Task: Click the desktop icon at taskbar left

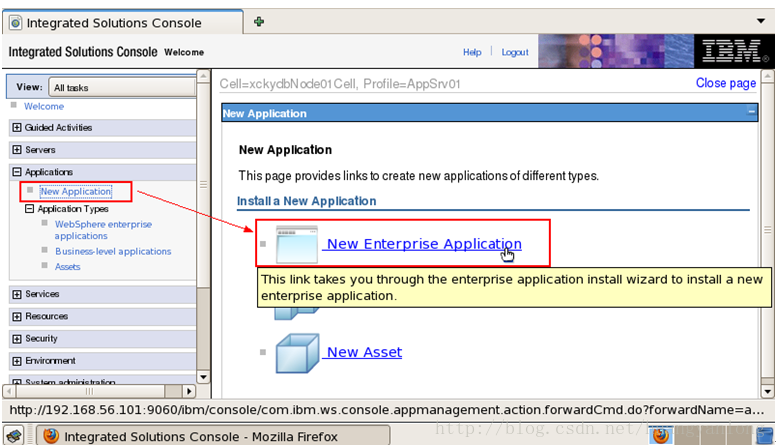Action: pos(14,436)
